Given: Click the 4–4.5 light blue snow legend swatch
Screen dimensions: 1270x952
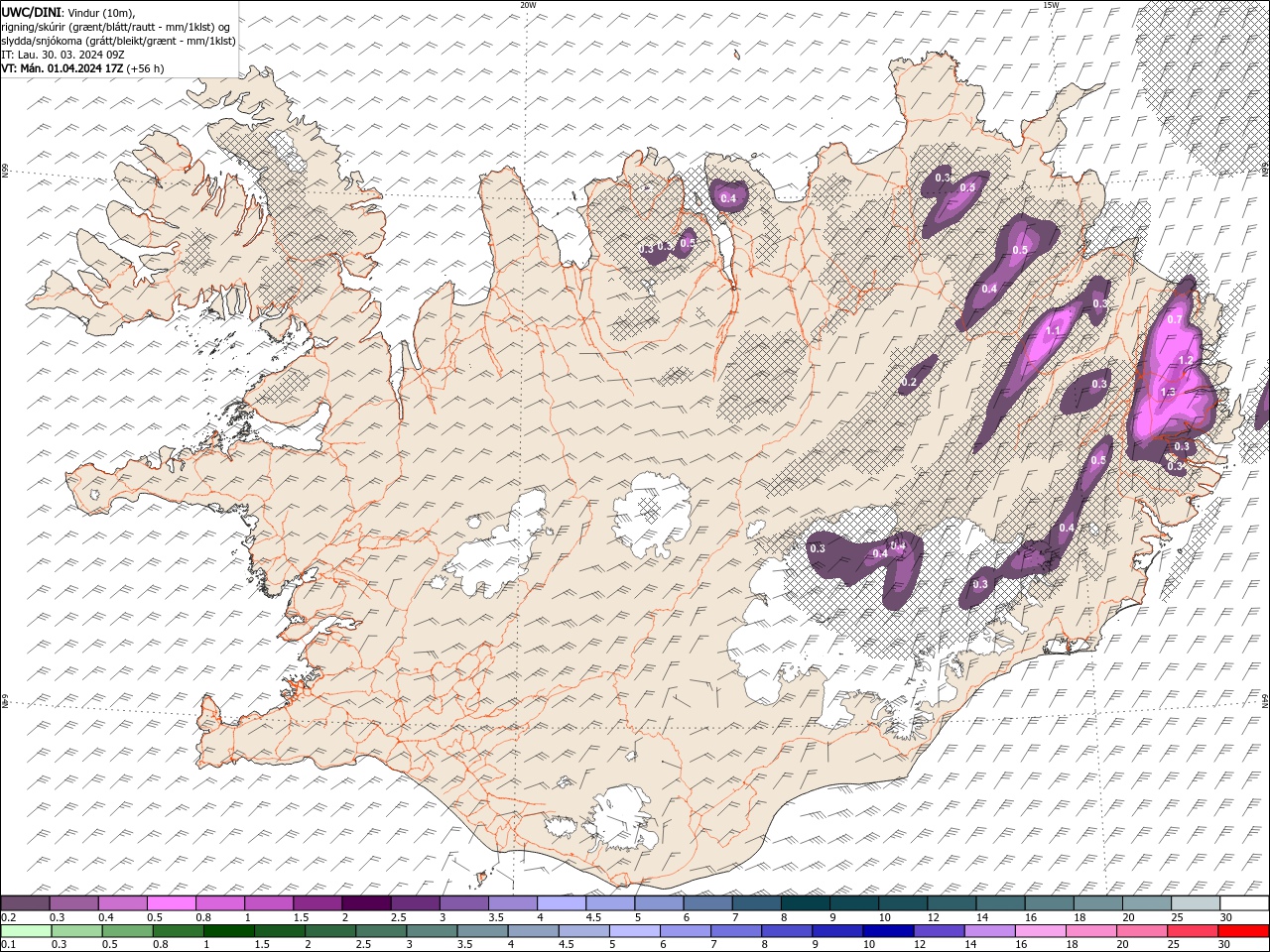Looking at the screenshot, I should click(x=561, y=903).
